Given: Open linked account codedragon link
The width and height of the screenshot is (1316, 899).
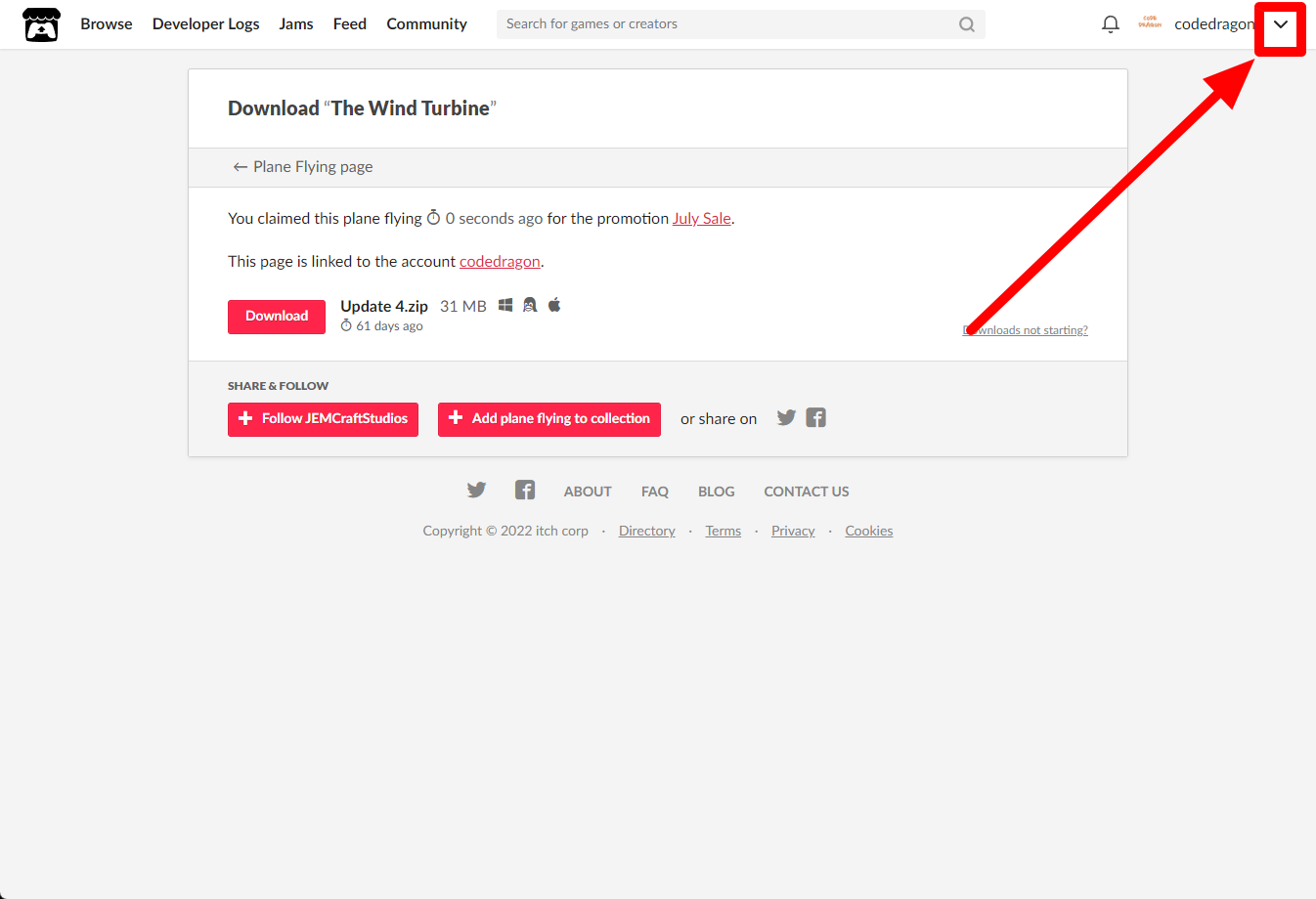Looking at the screenshot, I should pyautogui.click(x=500, y=262).
